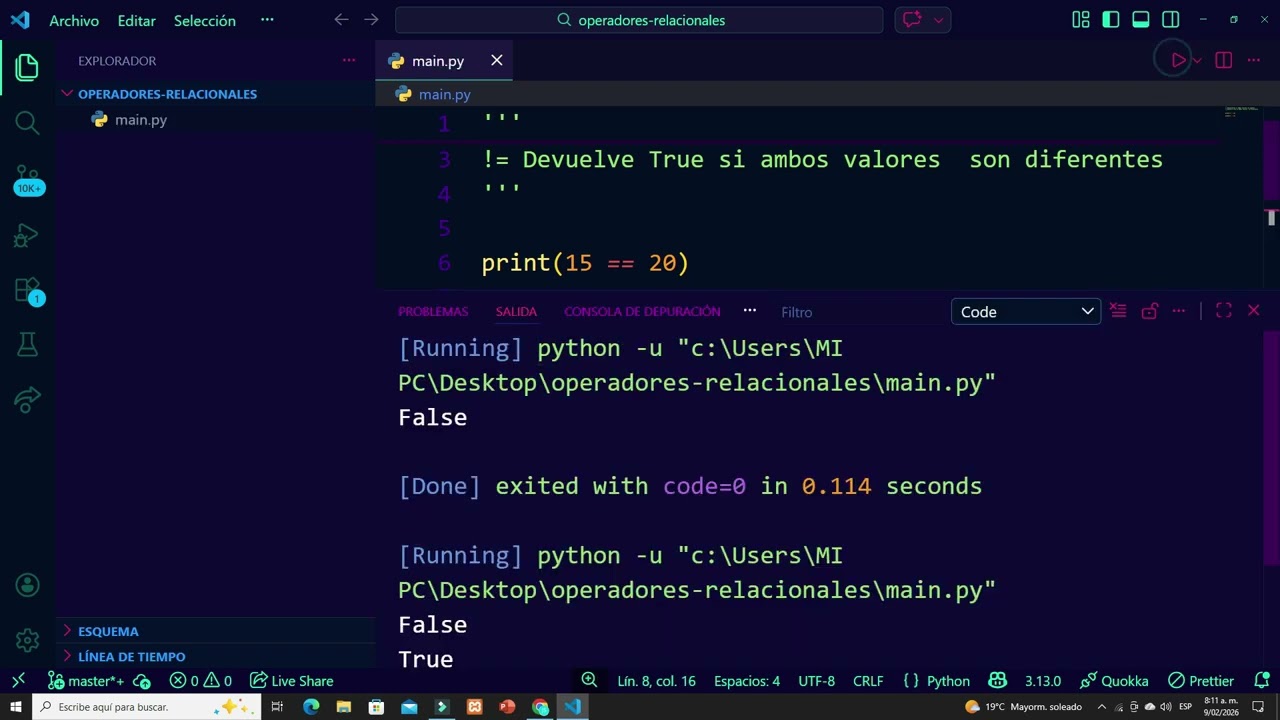This screenshot has width=1280, height=720.
Task: Toggle output auto-scroll lock
Action: (x=1149, y=311)
